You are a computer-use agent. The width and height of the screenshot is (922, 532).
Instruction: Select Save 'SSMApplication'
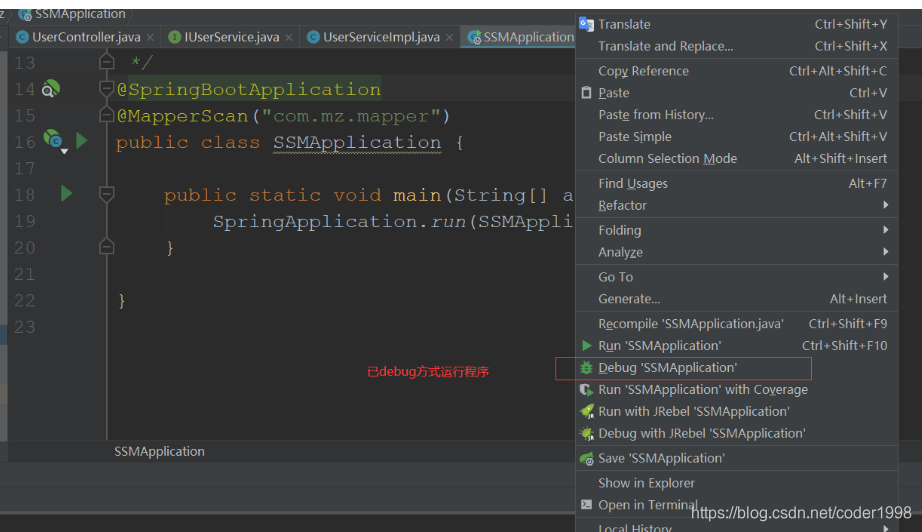coord(737,458)
